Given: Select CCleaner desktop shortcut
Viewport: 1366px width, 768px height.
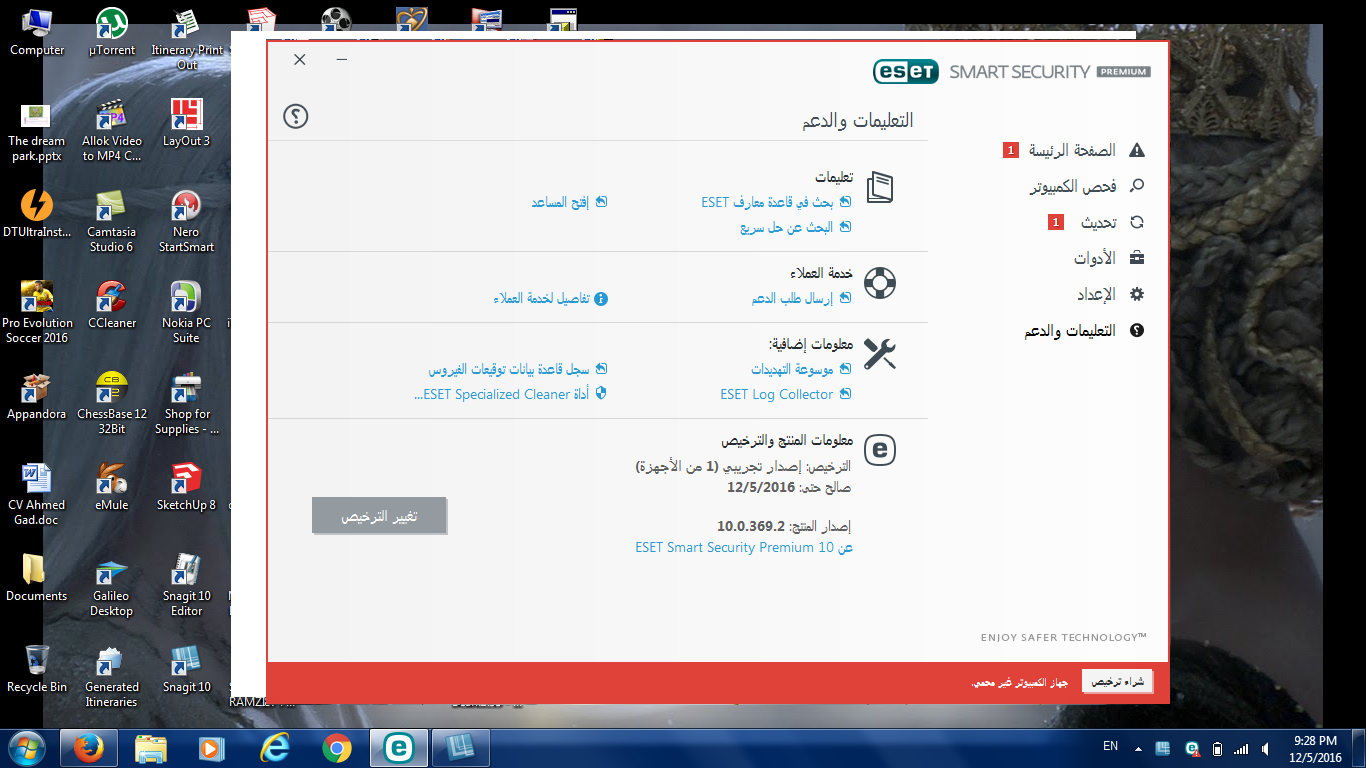Looking at the screenshot, I should pyautogui.click(x=112, y=305).
